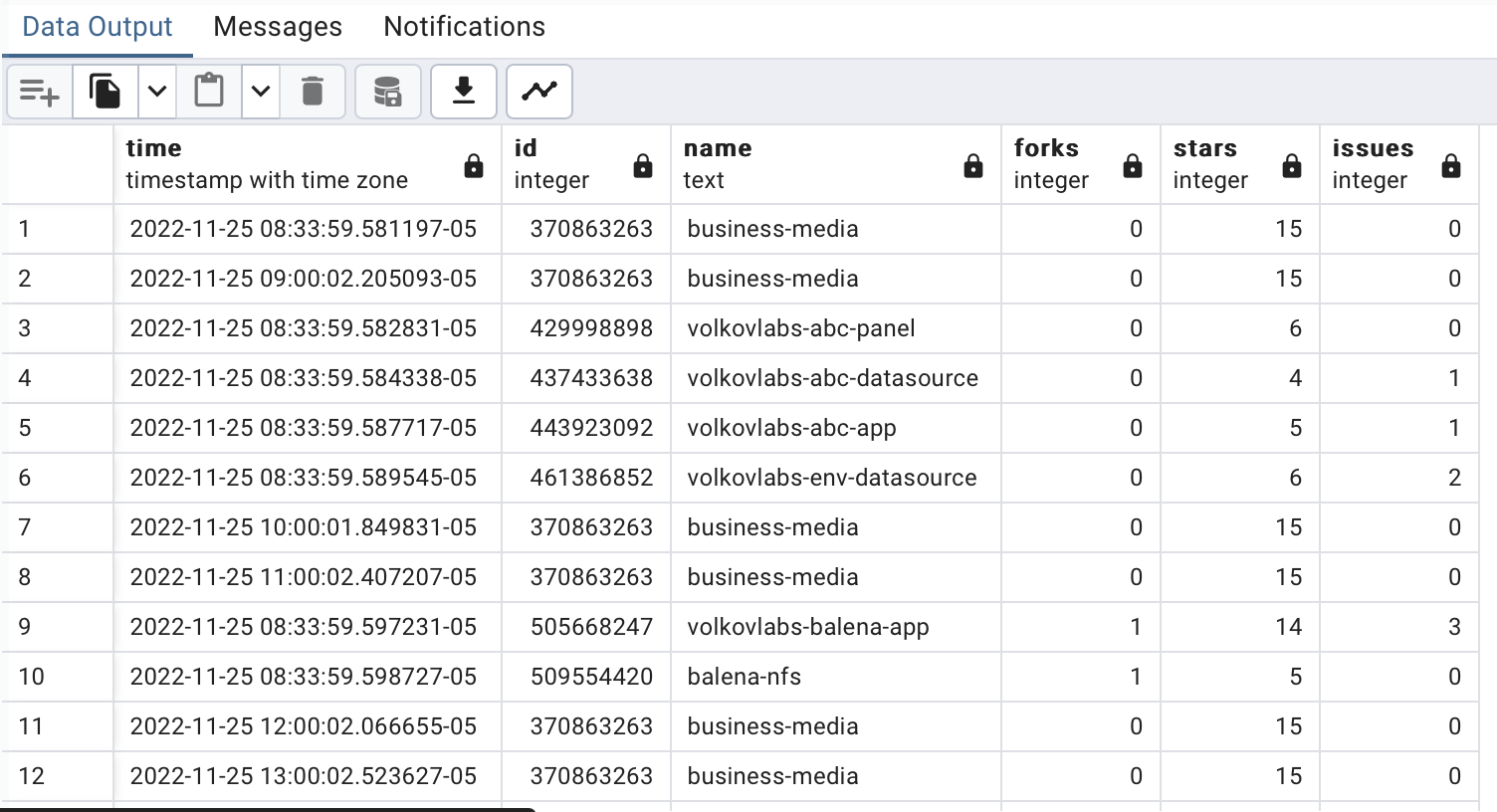Click the Save data changes icon
This screenshot has height=812, width=1497.
point(388,92)
